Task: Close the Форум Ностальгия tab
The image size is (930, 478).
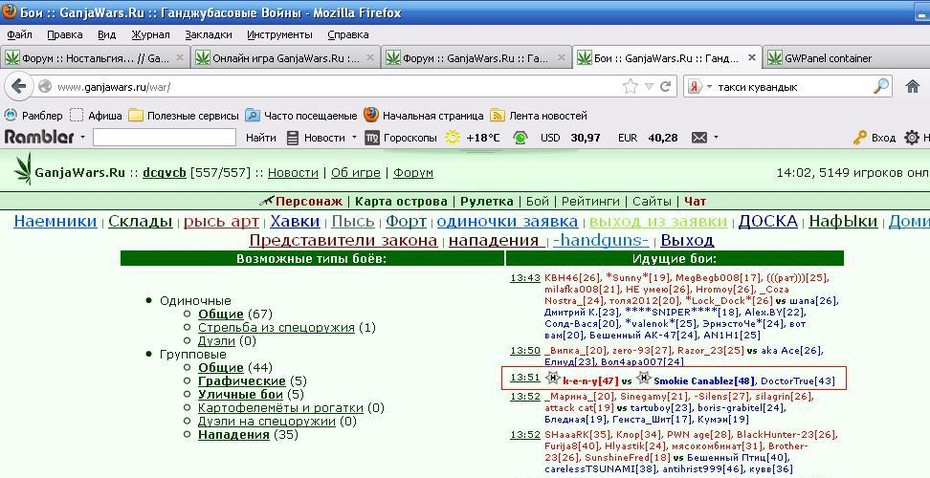Action: click(x=180, y=58)
